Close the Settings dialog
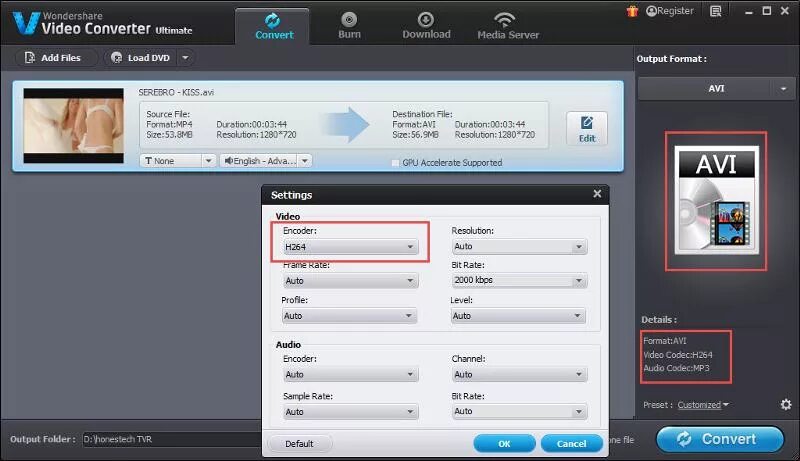Viewport: 800px width, 461px height. point(597,194)
